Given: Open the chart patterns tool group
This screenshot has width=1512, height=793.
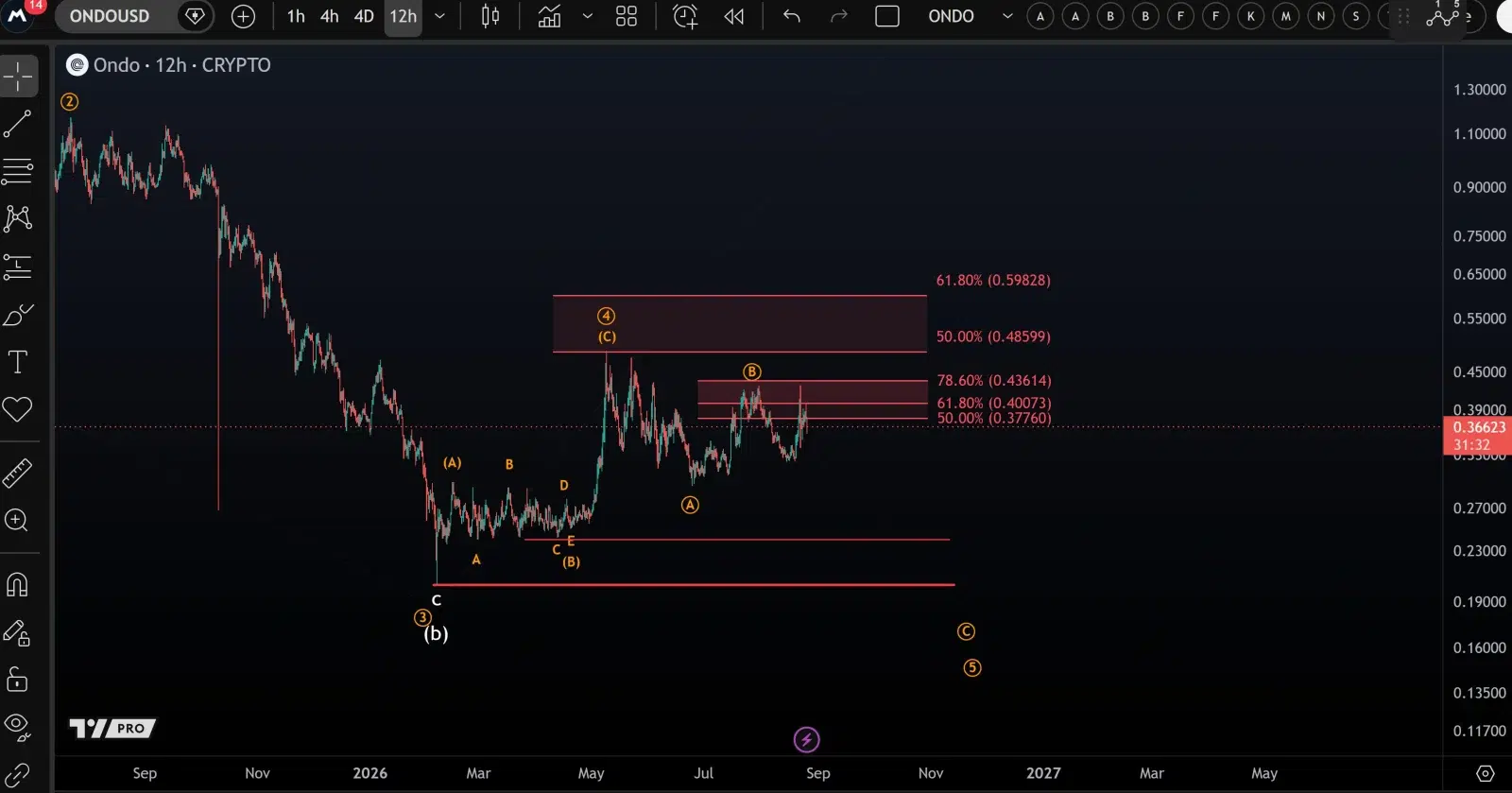Looking at the screenshot, I should click(x=18, y=218).
